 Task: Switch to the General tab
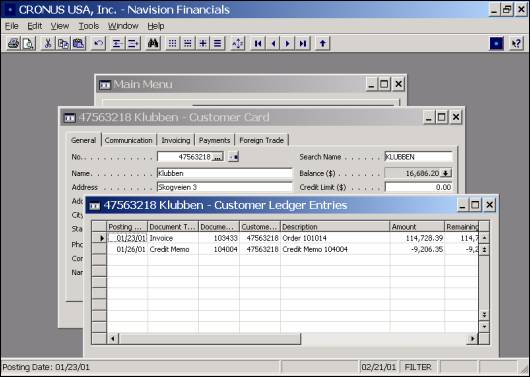[x=83, y=140]
